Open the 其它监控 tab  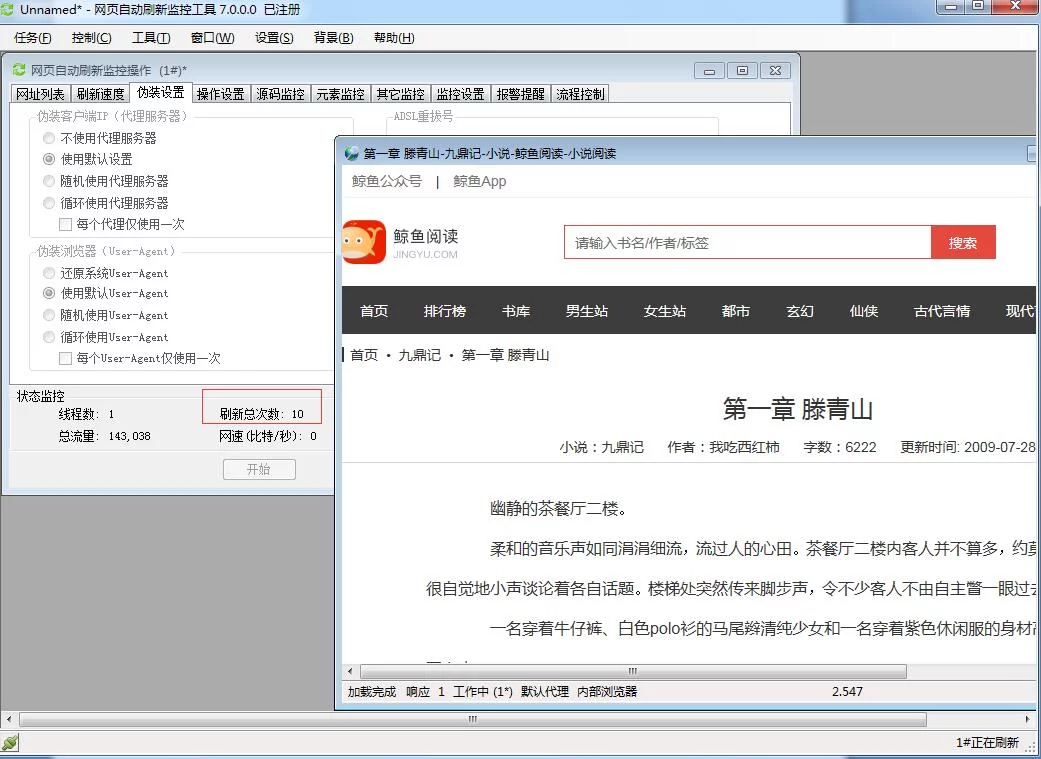[x=400, y=94]
